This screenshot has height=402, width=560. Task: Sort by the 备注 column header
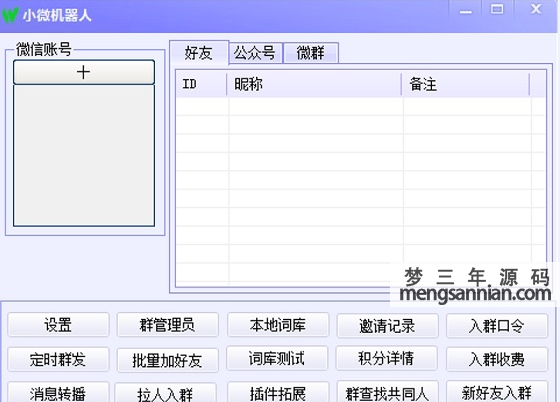click(x=465, y=84)
